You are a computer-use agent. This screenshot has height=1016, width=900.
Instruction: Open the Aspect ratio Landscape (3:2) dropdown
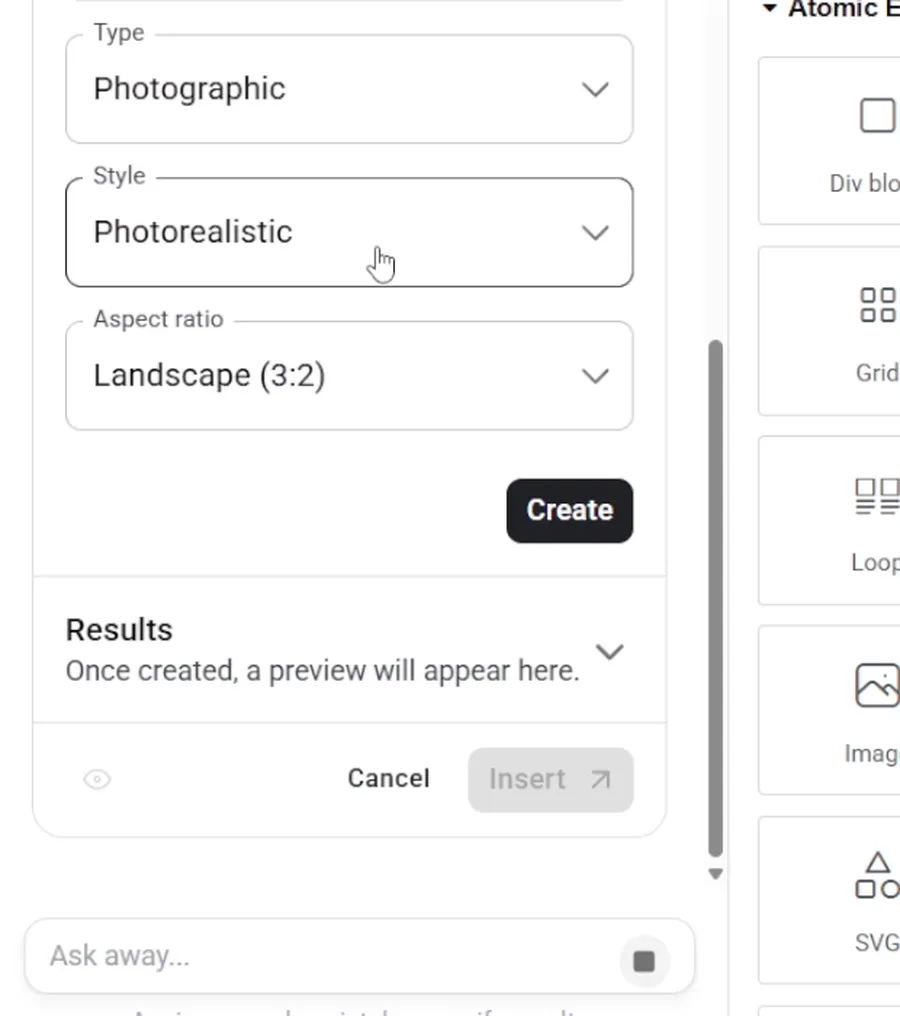pos(349,375)
